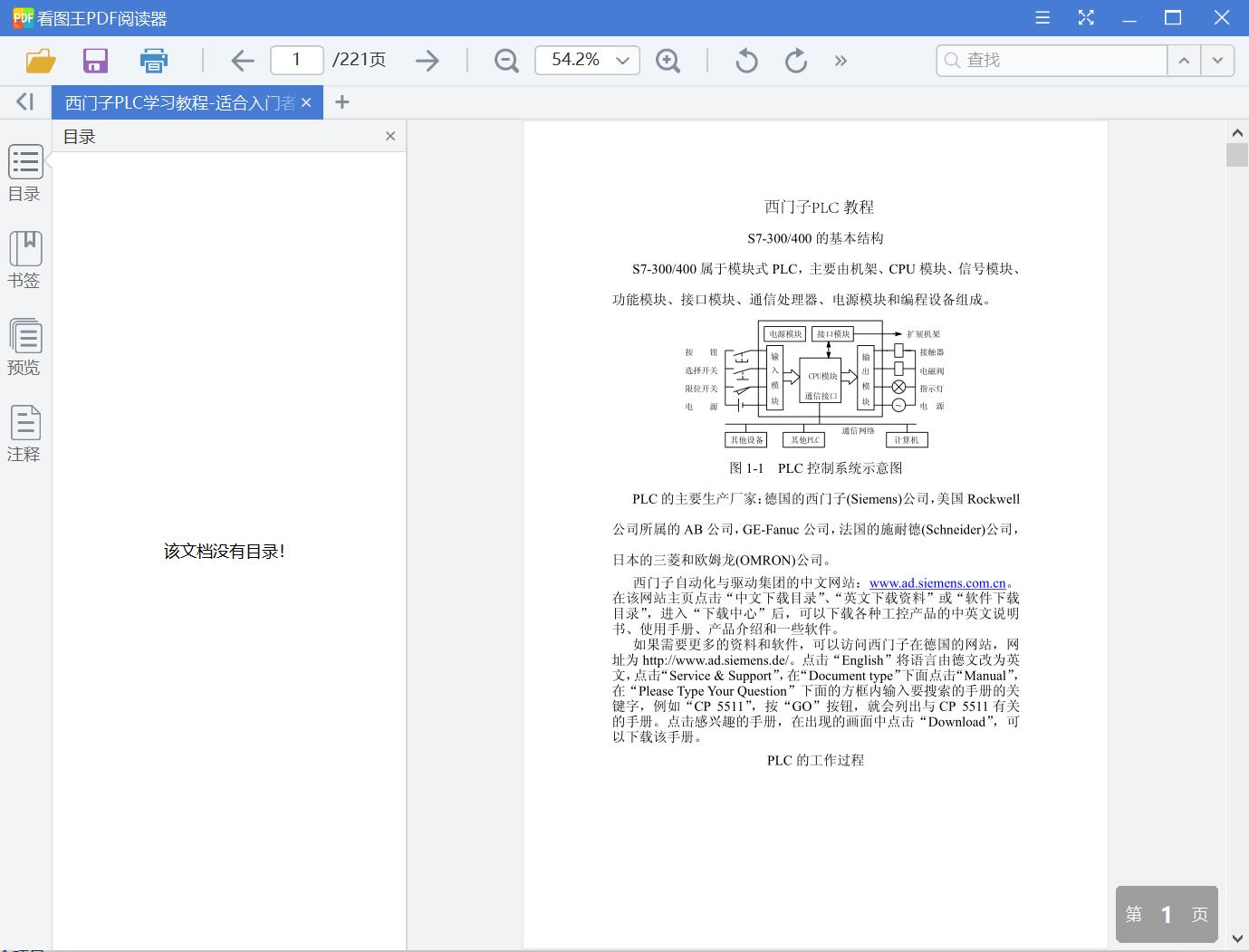Click the 查找 search field

(1052, 60)
